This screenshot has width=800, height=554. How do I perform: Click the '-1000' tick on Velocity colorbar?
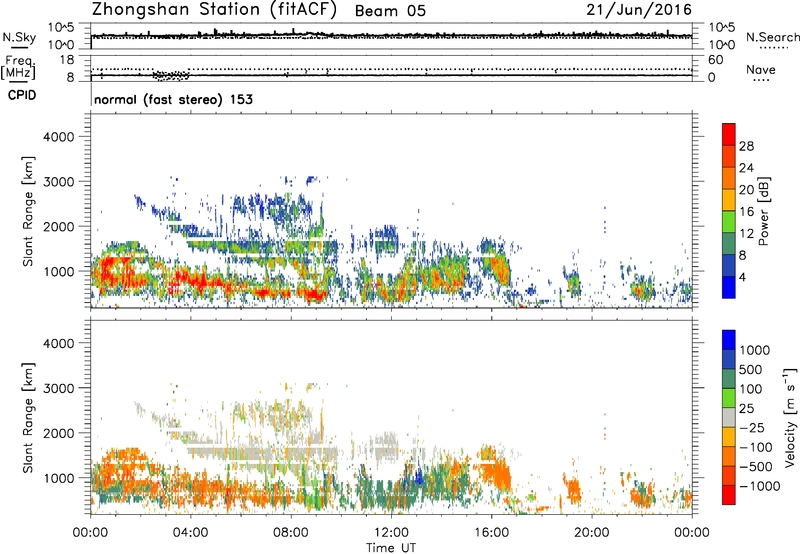click(x=759, y=486)
